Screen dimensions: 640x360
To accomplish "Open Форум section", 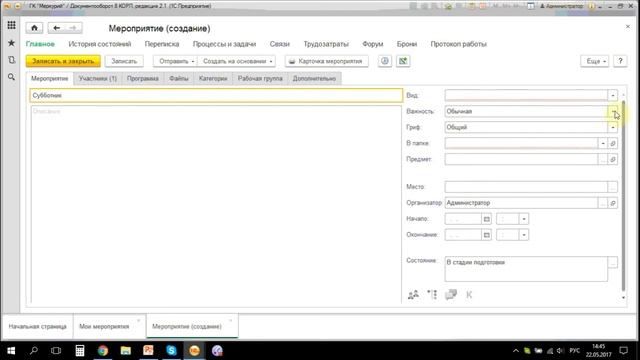I will tap(373, 44).
